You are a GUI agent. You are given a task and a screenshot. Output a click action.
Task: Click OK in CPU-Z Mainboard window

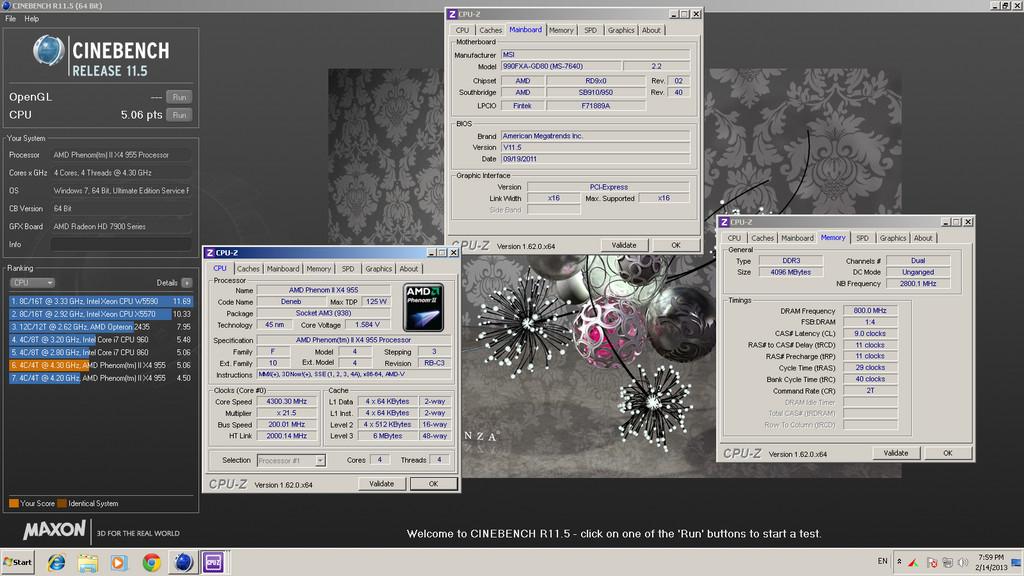(676, 245)
